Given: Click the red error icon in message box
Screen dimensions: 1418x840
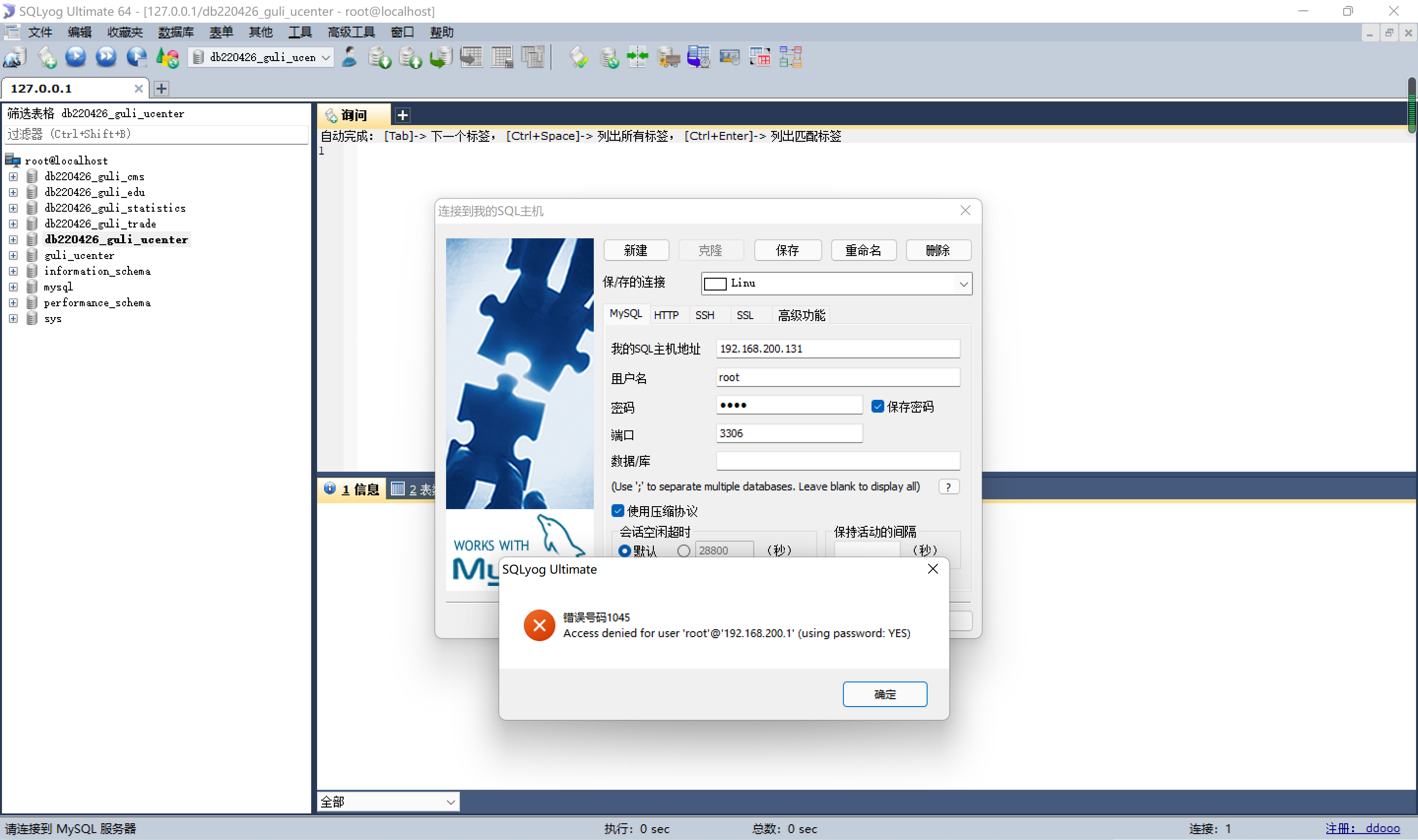Looking at the screenshot, I should (539, 625).
